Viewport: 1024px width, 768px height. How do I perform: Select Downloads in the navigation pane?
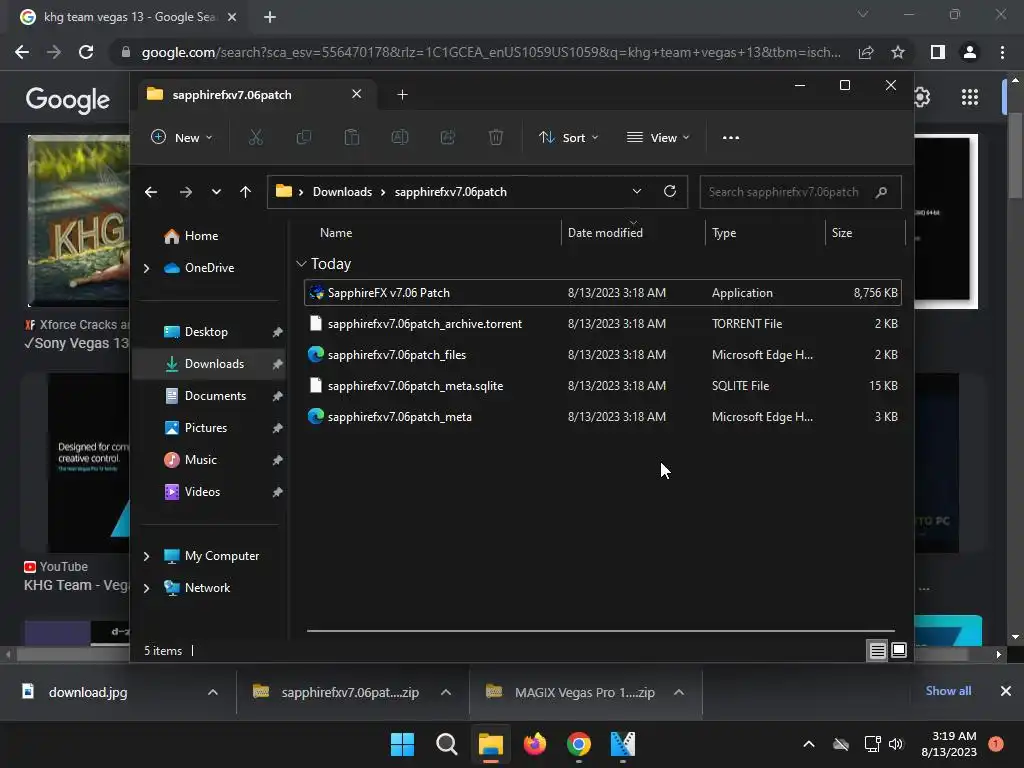(209, 364)
